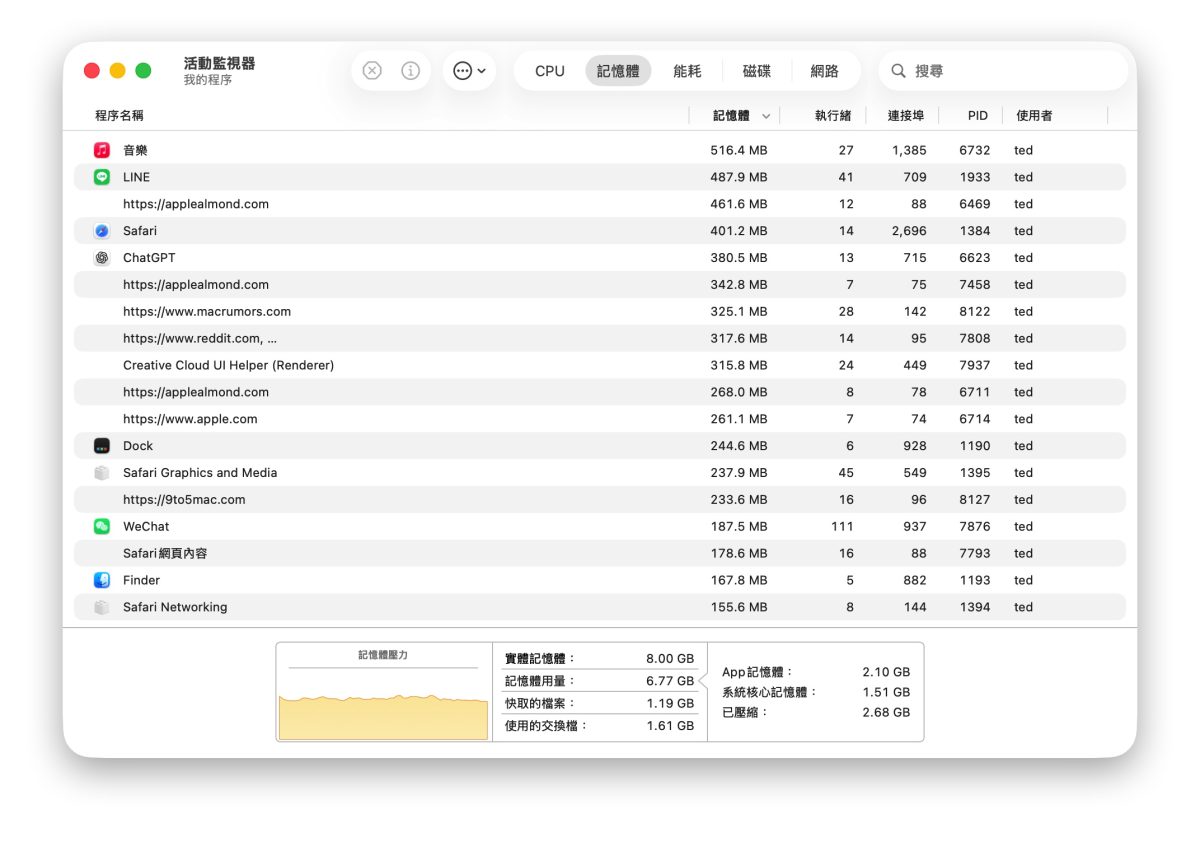Go to the 網路 tab

(x=824, y=71)
